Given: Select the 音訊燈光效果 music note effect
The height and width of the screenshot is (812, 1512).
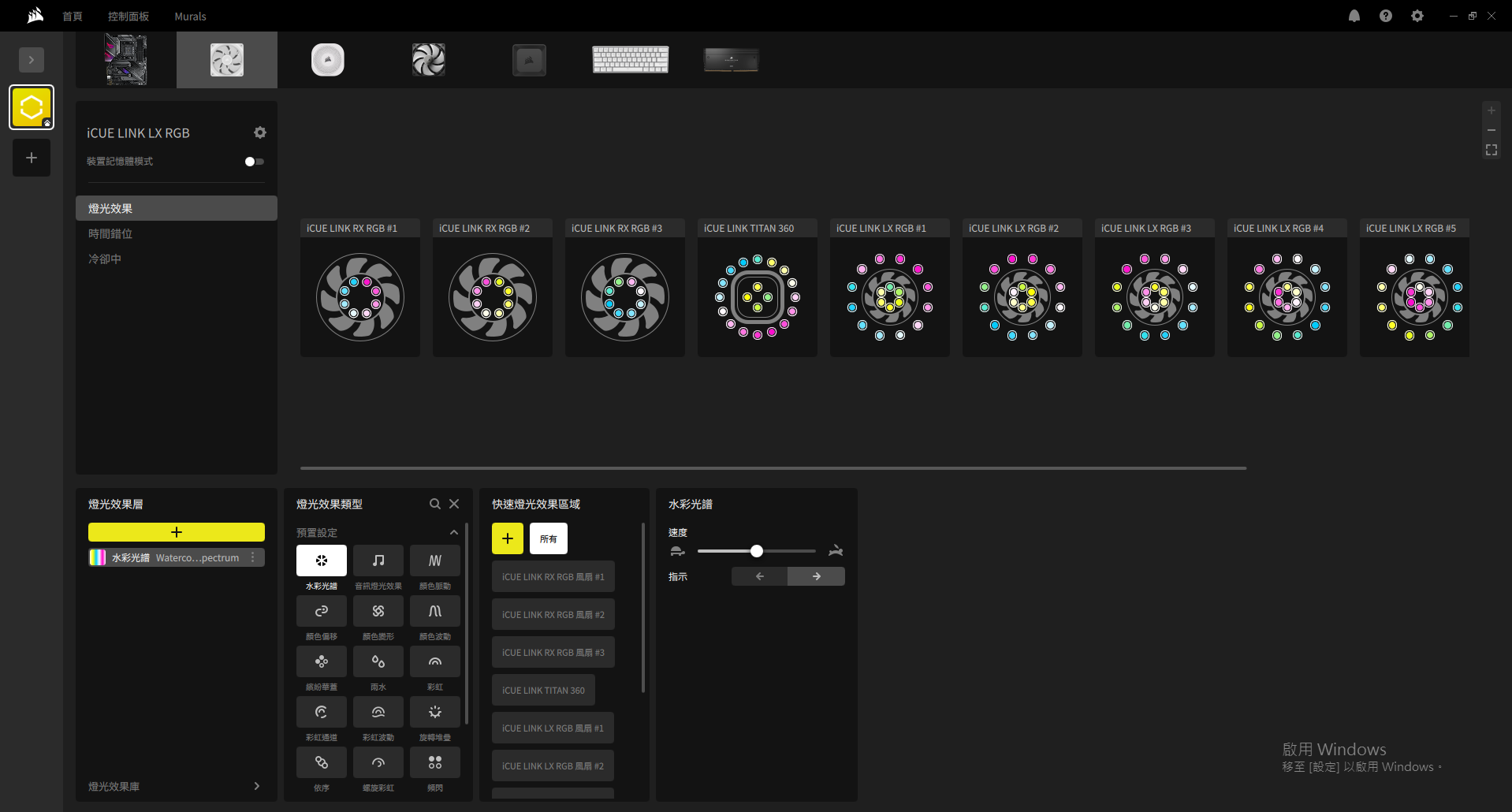Looking at the screenshot, I should tap(378, 561).
